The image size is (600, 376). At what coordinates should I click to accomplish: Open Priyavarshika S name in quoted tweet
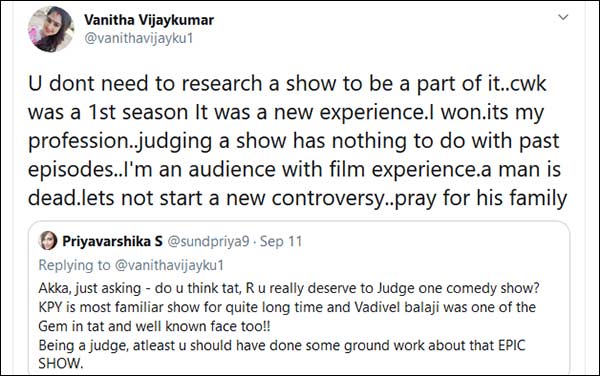(x=112, y=241)
